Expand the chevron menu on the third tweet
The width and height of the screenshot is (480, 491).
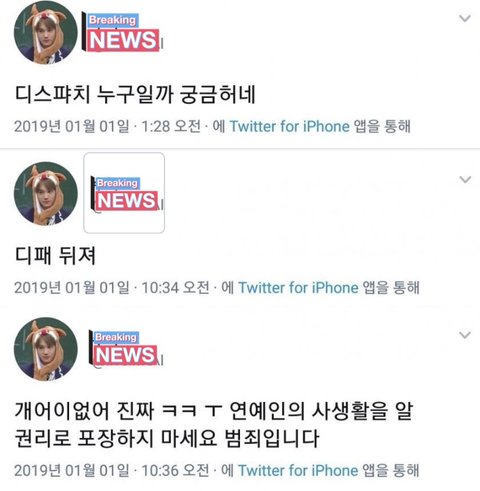[x=465, y=335]
